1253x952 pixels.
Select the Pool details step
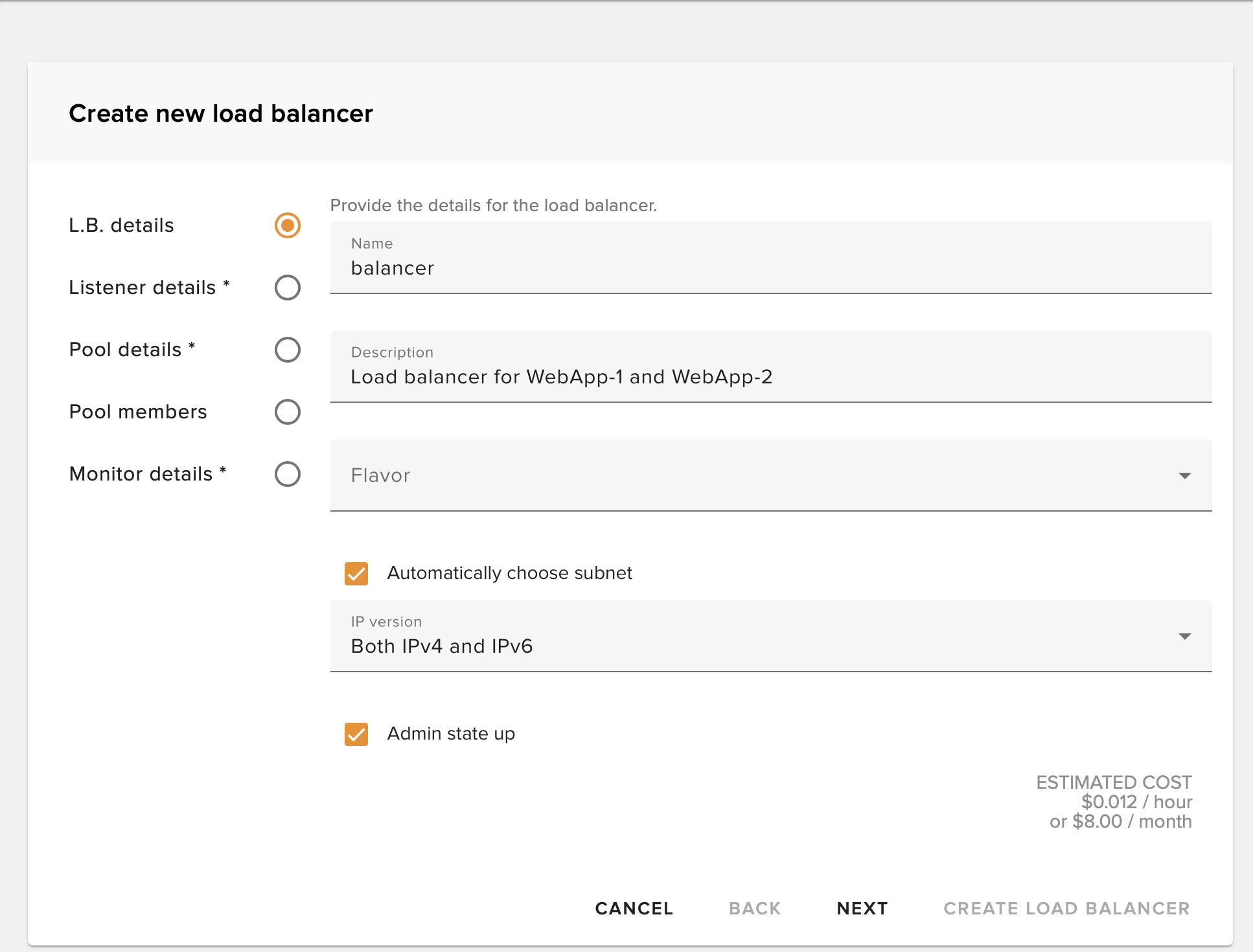[287, 350]
